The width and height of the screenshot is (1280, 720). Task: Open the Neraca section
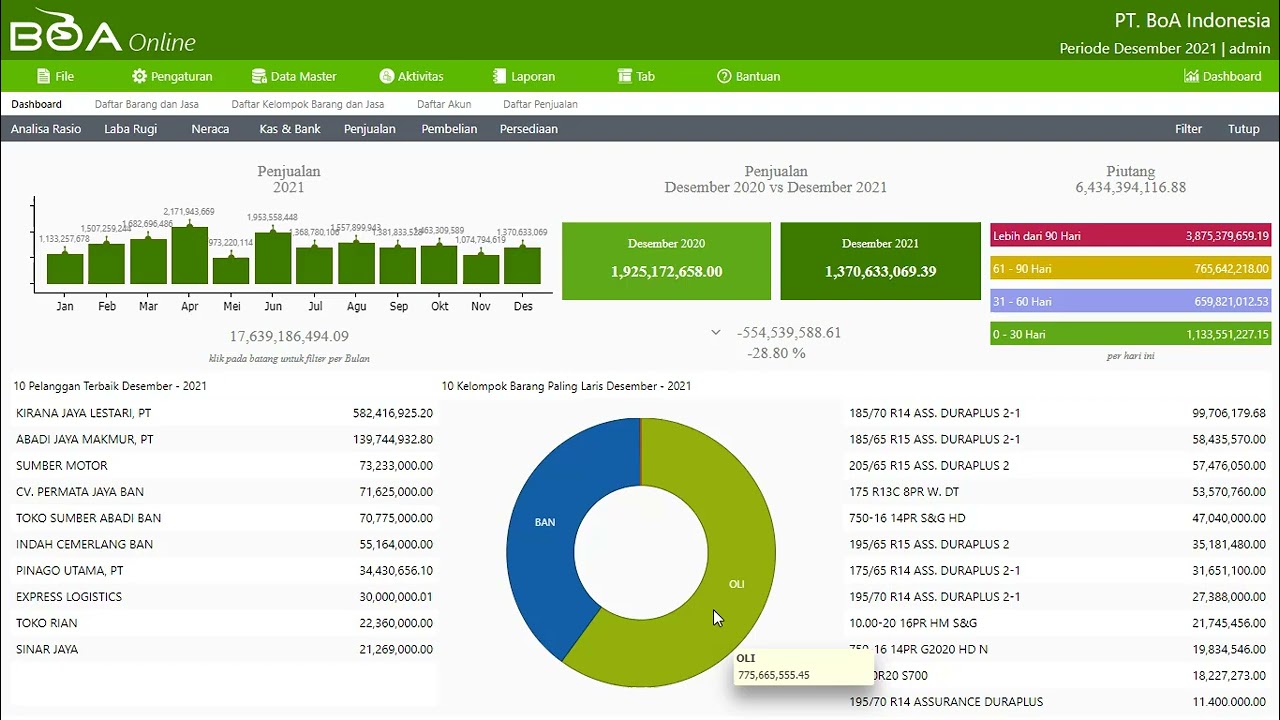[x=210, y=129]
